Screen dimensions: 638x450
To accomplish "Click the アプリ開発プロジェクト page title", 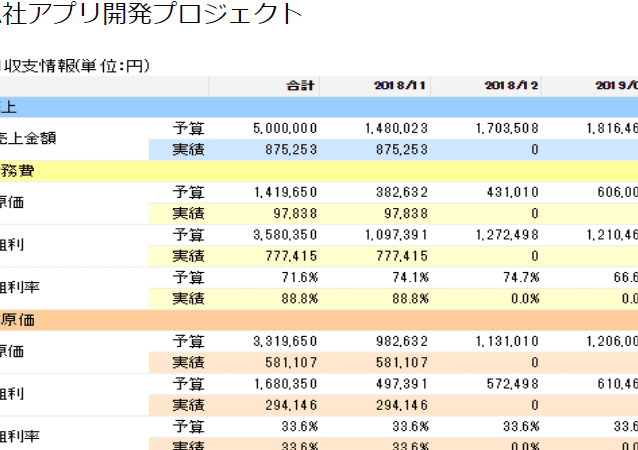I will (x=165, y=13).
